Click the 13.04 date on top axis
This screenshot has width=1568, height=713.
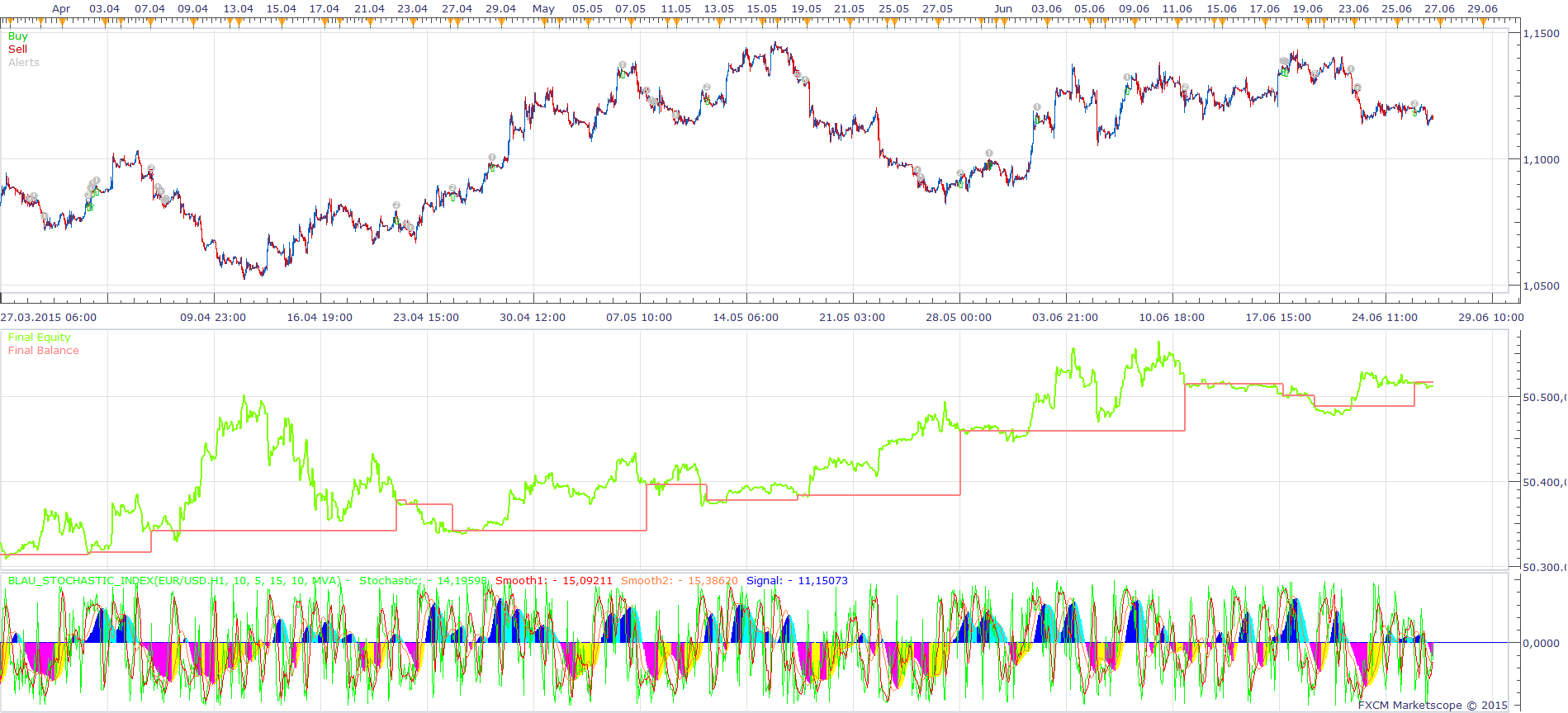click(238, 9)
